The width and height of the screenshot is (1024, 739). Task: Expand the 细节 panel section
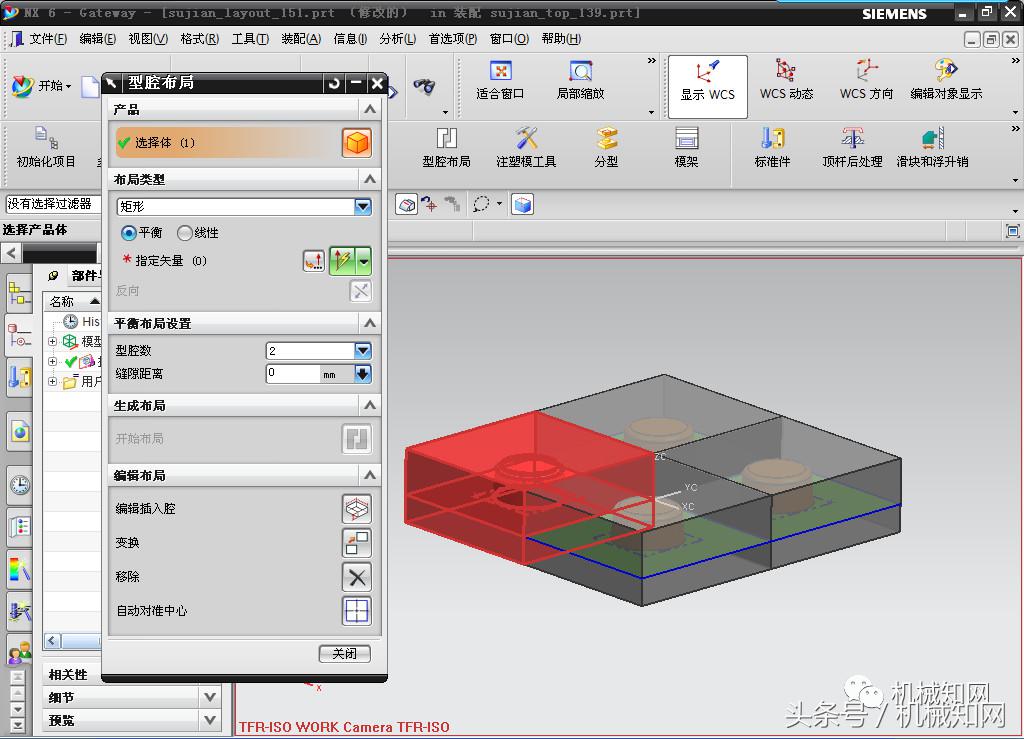point(210,697)
